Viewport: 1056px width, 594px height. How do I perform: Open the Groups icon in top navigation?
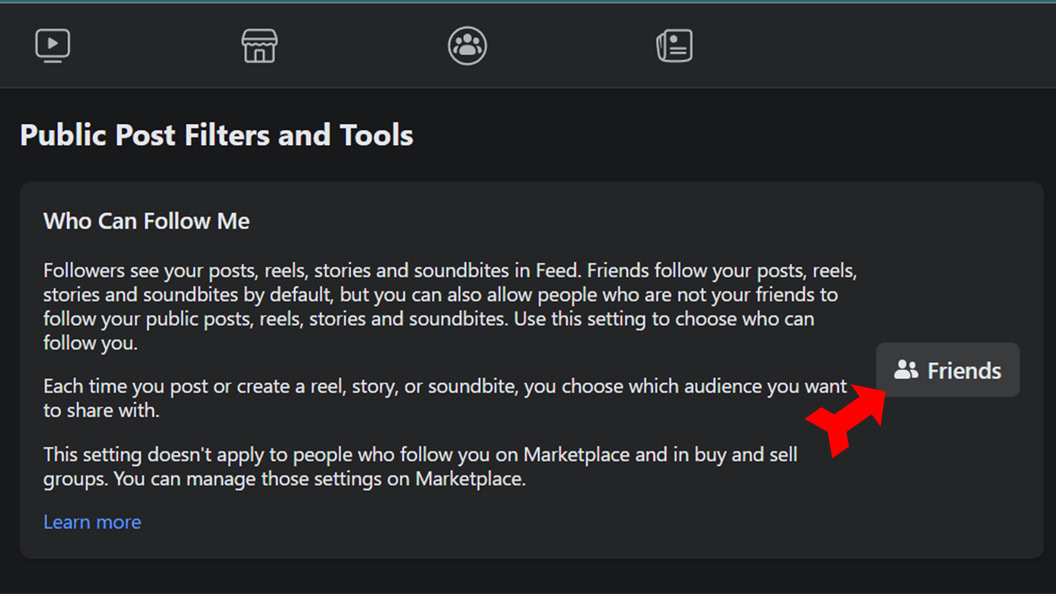coord(467,45)
